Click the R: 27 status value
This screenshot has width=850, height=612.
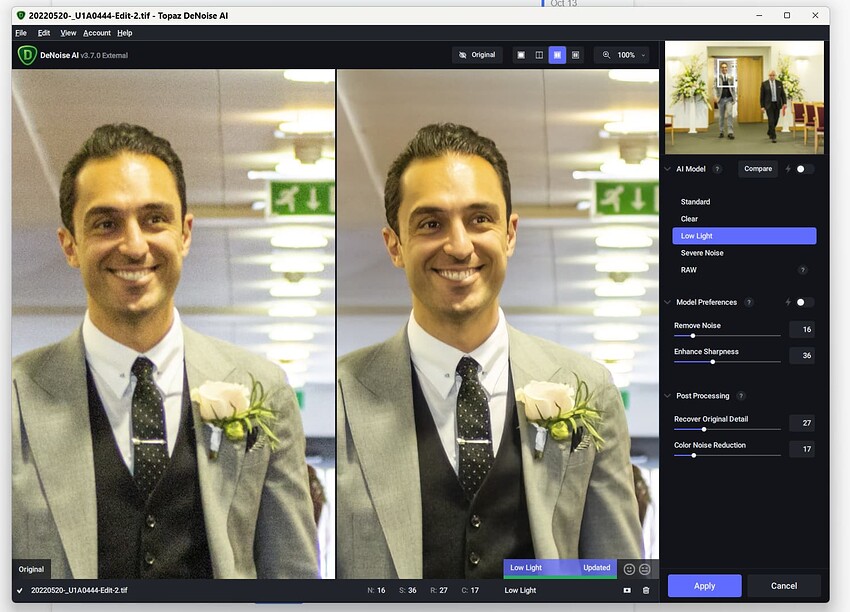click(x=439, y=590)
